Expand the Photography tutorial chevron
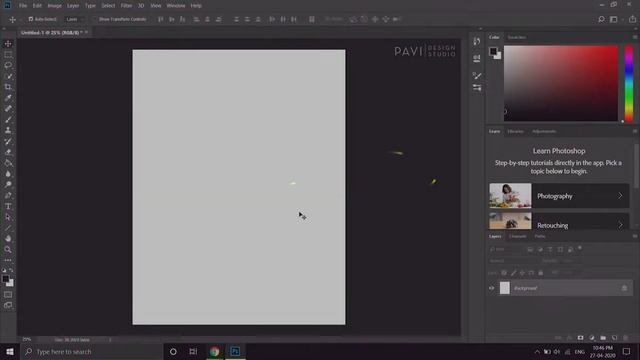 pyautogui.click(x=620, y=196)
